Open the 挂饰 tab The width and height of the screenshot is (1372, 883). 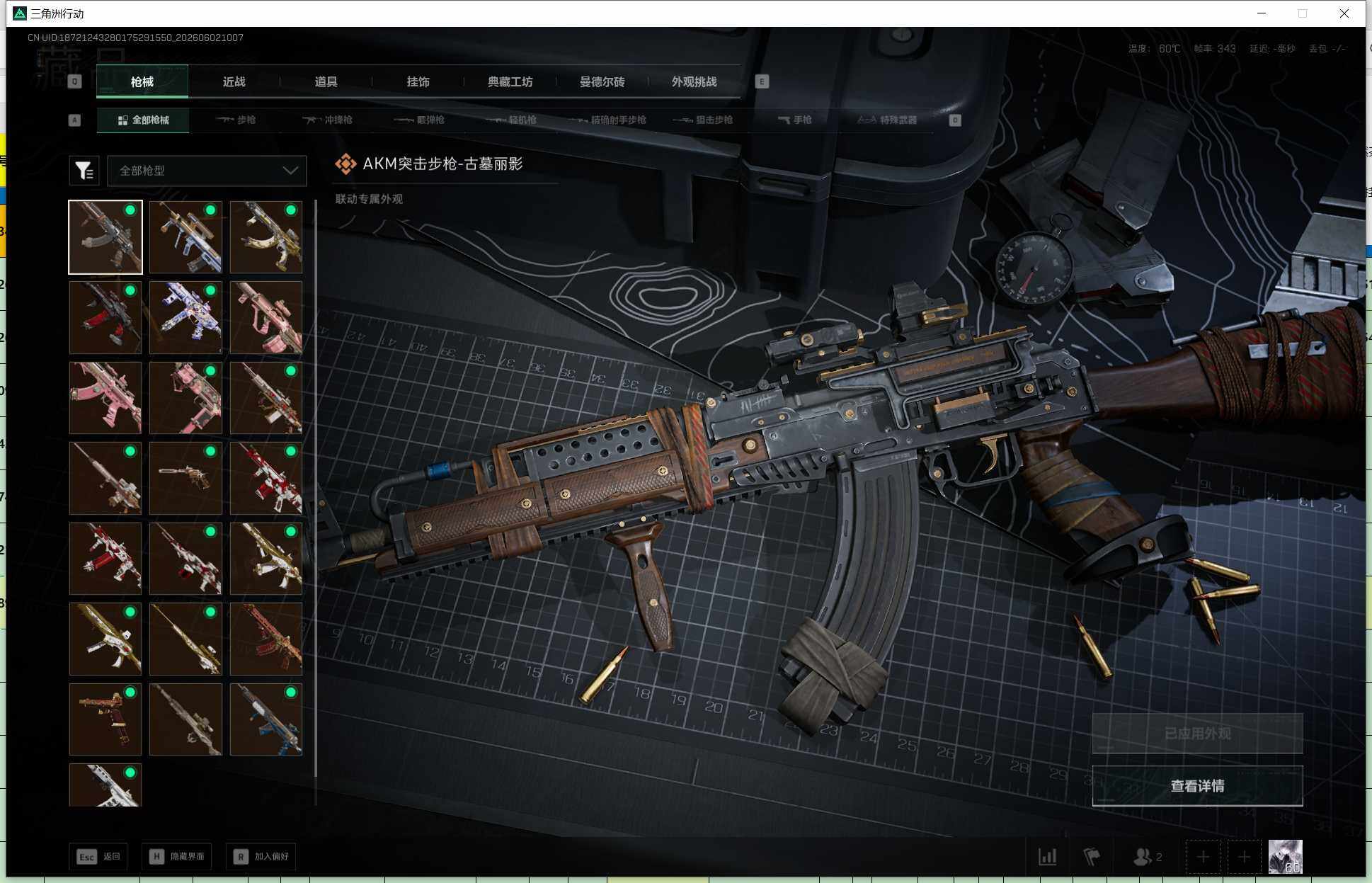coord(418,81)
